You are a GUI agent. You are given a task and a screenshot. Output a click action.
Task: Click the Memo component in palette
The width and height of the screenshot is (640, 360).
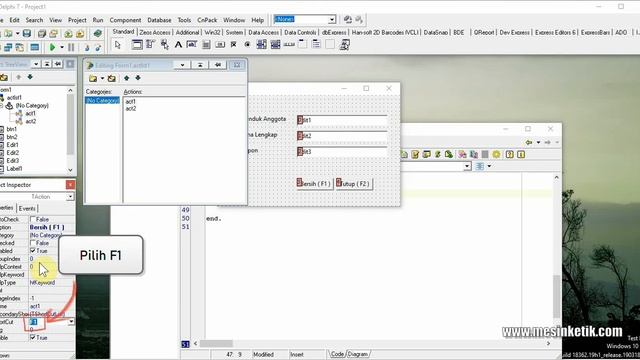click(x=206, y=44)
